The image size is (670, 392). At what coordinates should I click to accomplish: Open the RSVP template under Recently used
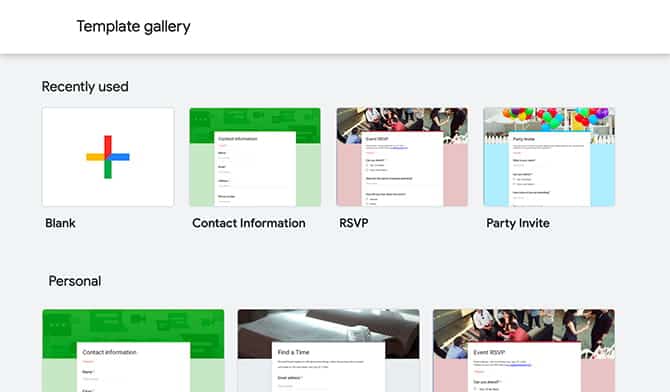(x=402, y=157)
